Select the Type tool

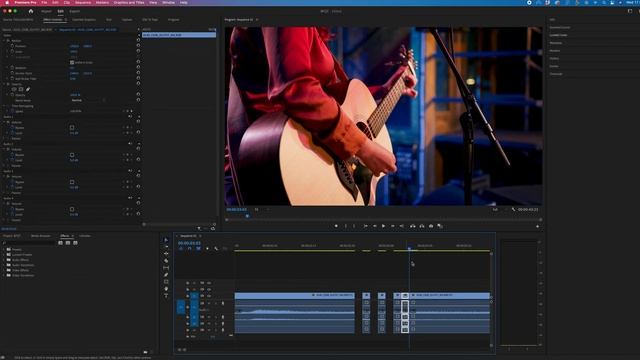point(166,296)
